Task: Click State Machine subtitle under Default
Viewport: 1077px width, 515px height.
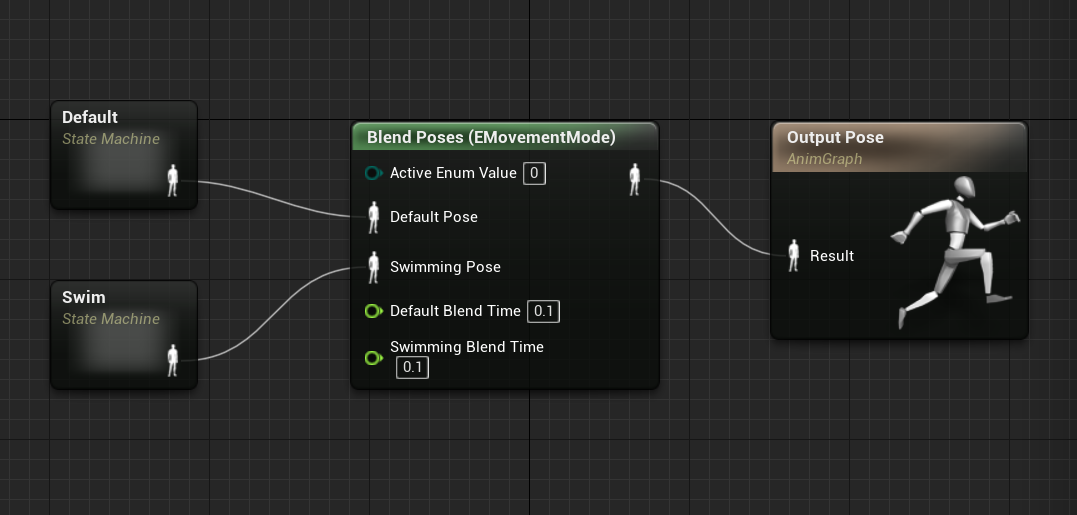Action: [x=111, y=139]
